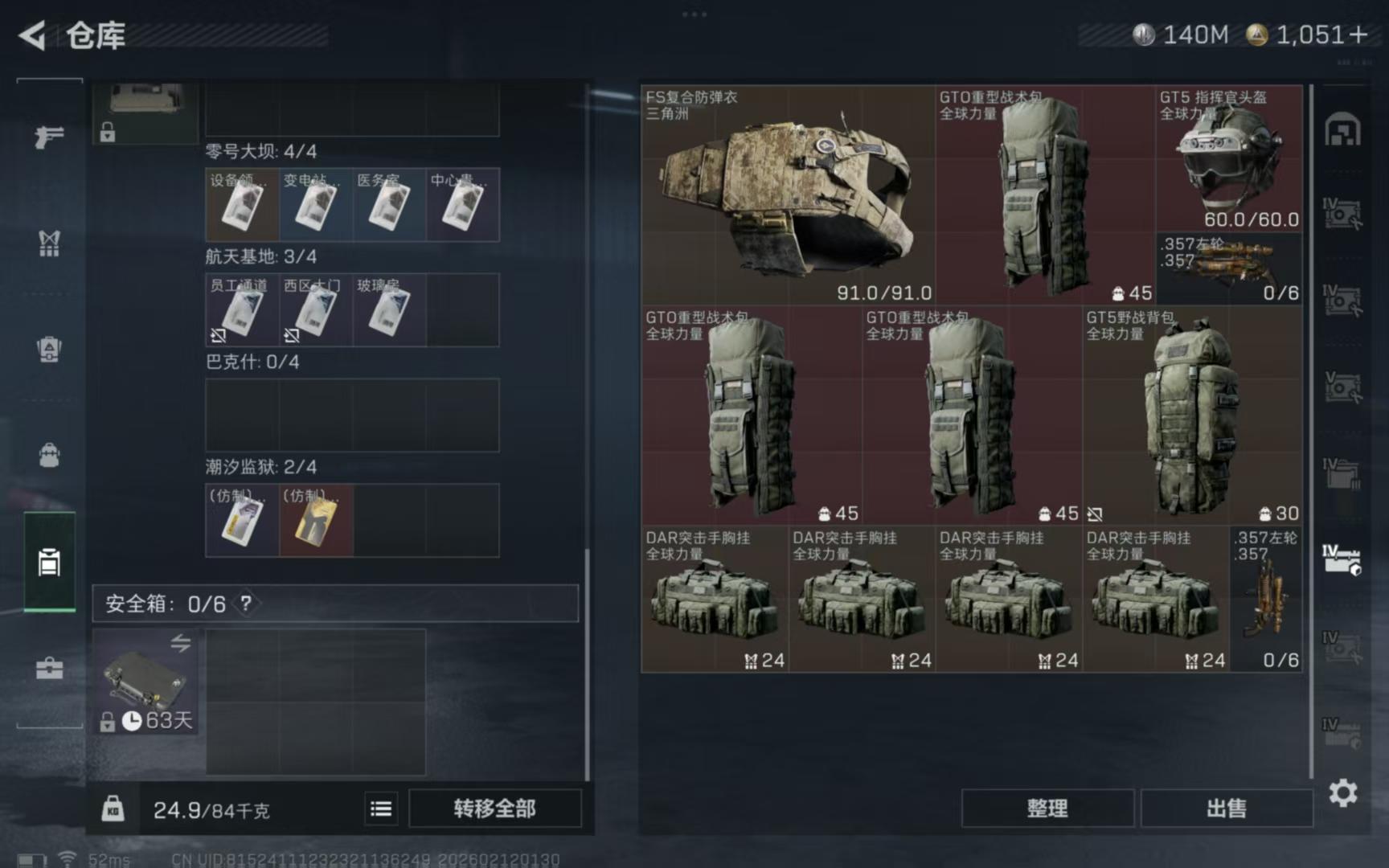Click the plus sign next to 1,051
This screenshot has height=868, width=1389.
pos(1358,35)
